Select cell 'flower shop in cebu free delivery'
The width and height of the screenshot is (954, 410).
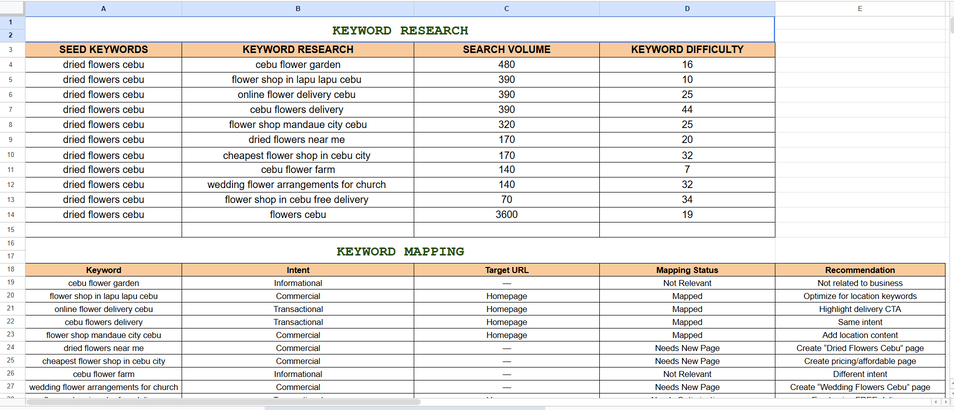[298, 200]
